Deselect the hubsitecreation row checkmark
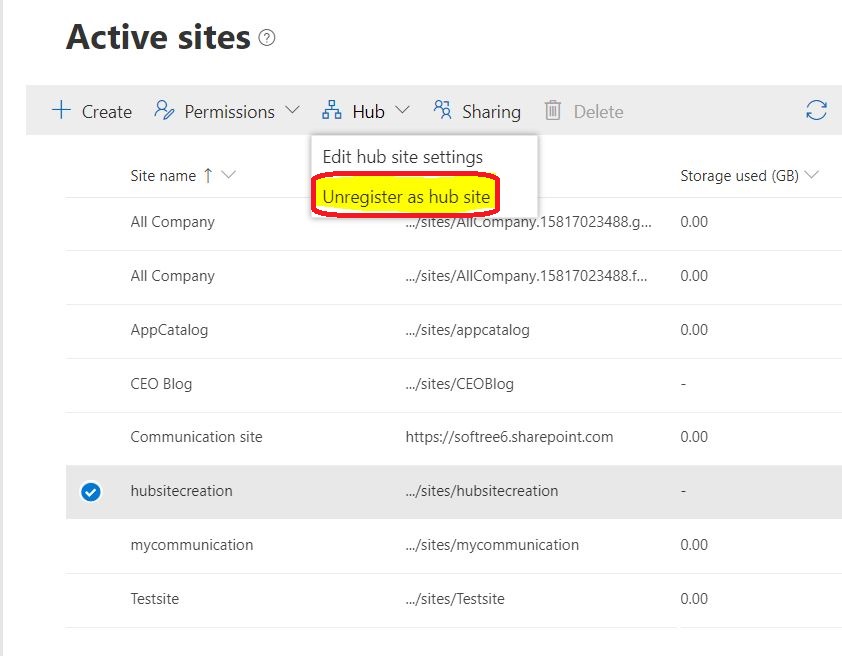Image resolution: width=842 pixels, height=656 pixels. pos(92,491)
